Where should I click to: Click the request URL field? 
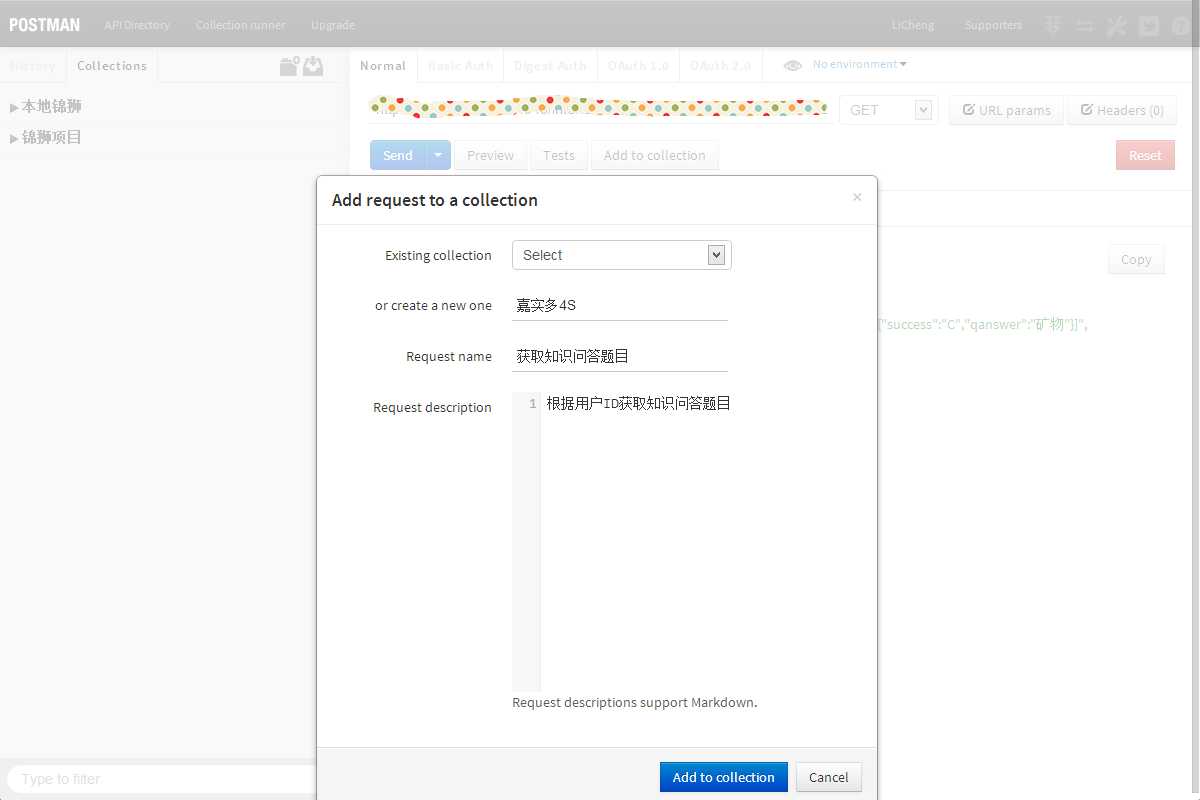[598, 108]
